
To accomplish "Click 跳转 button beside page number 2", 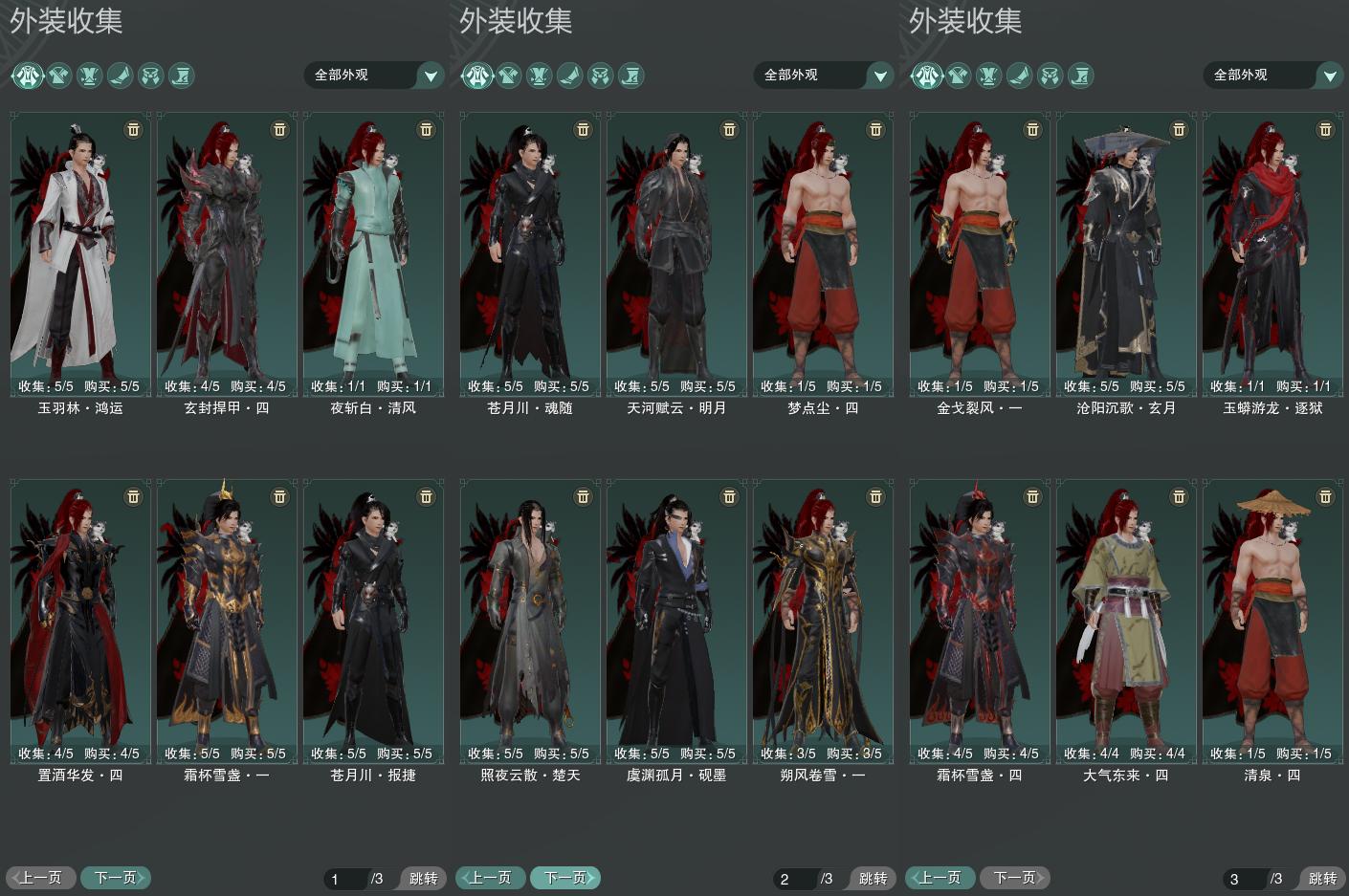I will pyautogui.click(x=873, y=878).
